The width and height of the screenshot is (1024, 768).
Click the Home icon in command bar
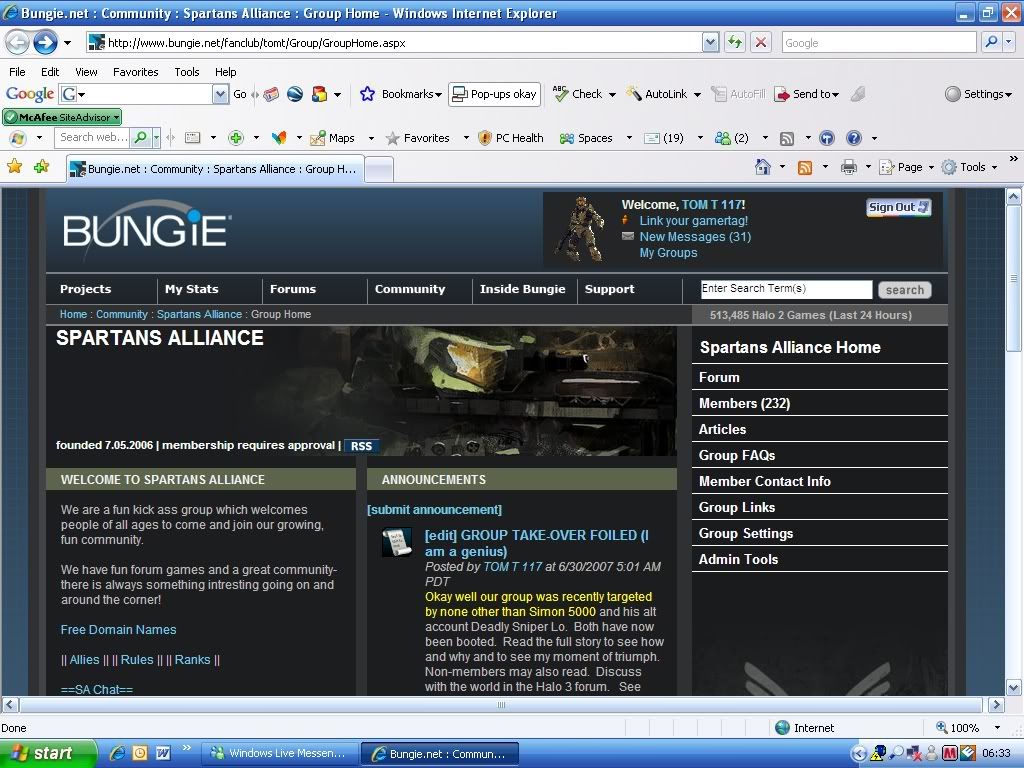point(763,167)
